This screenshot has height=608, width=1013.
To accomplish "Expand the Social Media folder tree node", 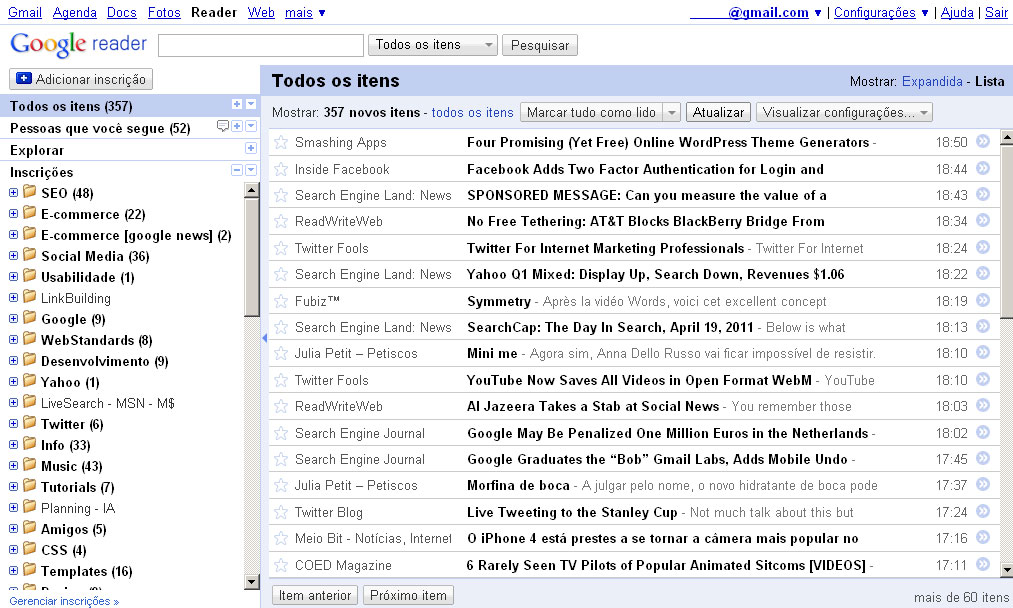I will pos(13,256).
